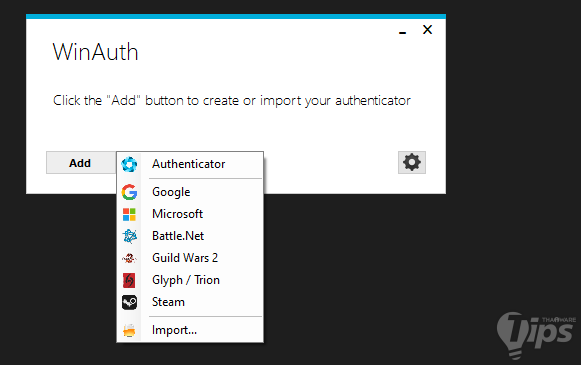Open the settings gear button
The image size is (581, 365).
click(412, 162)
